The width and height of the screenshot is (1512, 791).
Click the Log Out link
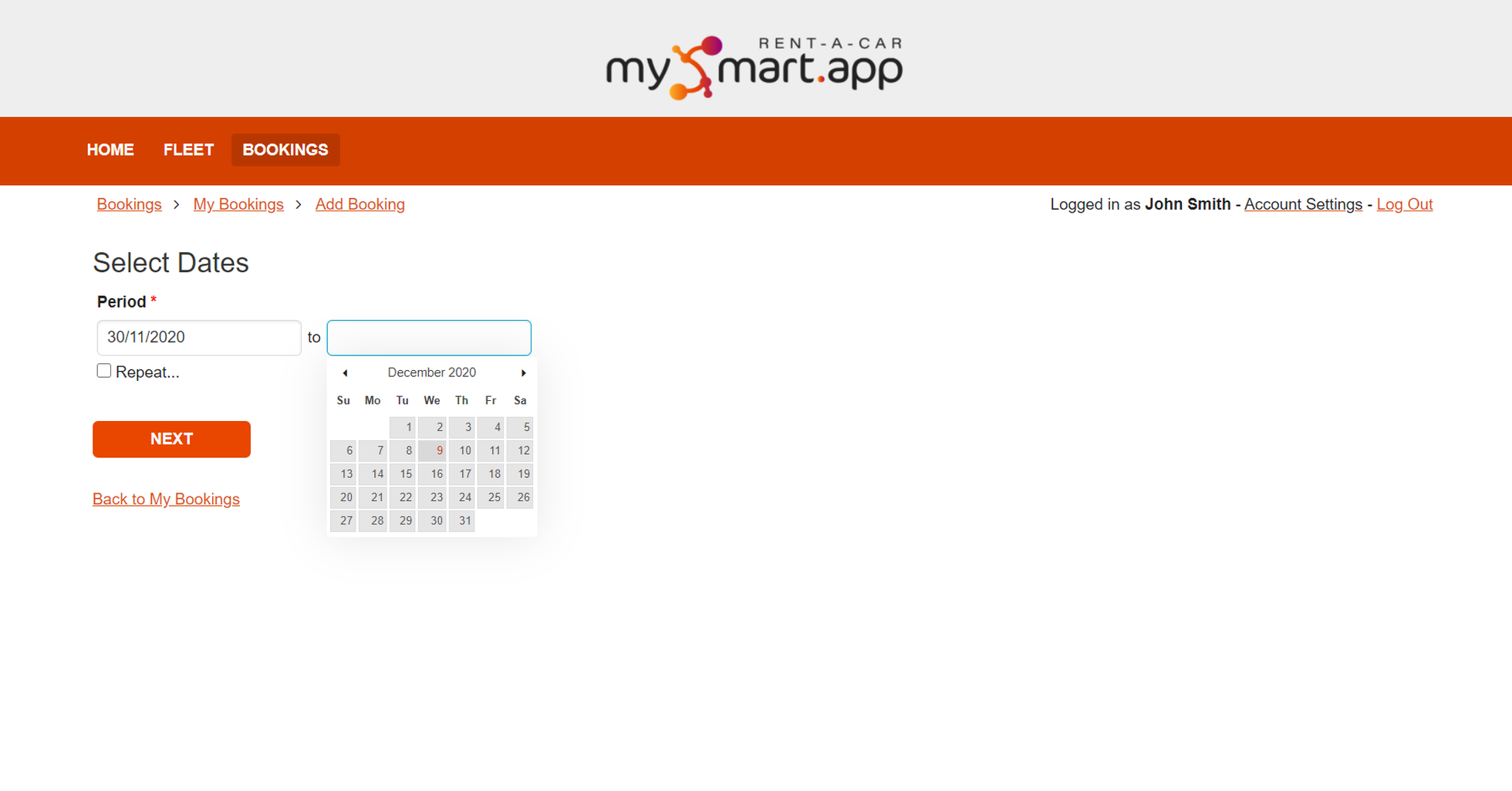click(x=1404, y=204)
